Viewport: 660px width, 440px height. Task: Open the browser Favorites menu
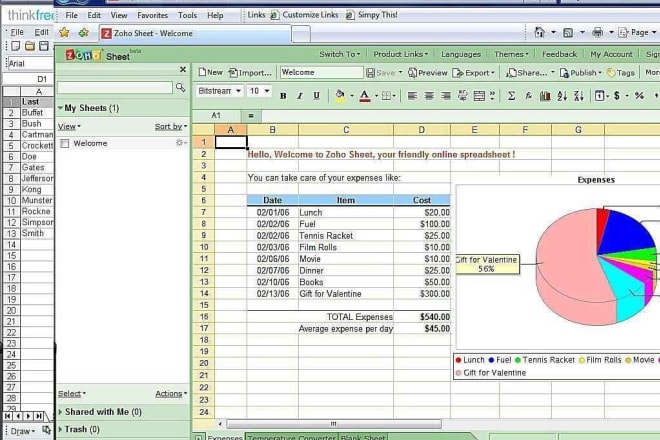click(152, 15)
